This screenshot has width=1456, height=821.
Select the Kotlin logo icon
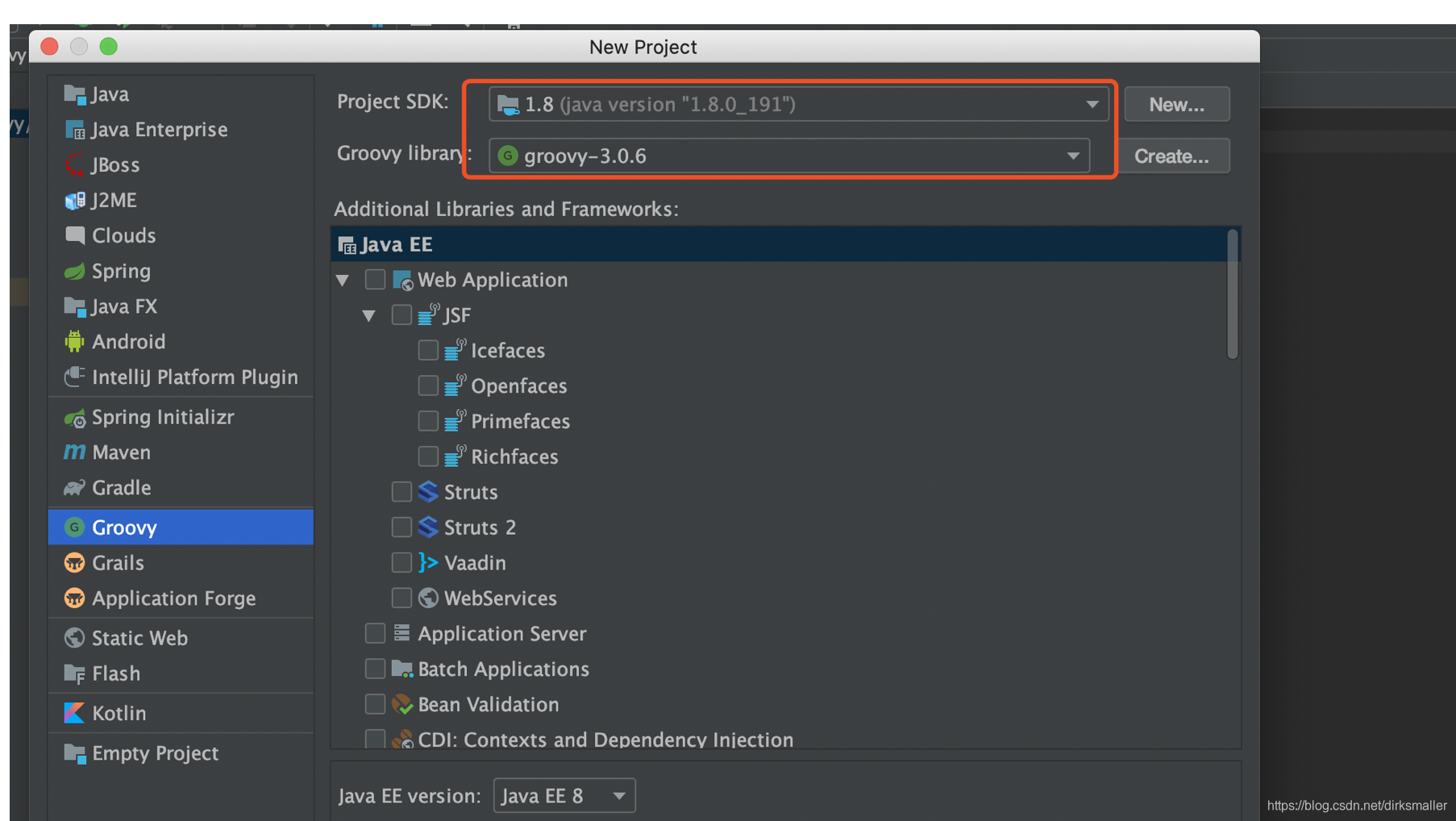coord(74,713)
